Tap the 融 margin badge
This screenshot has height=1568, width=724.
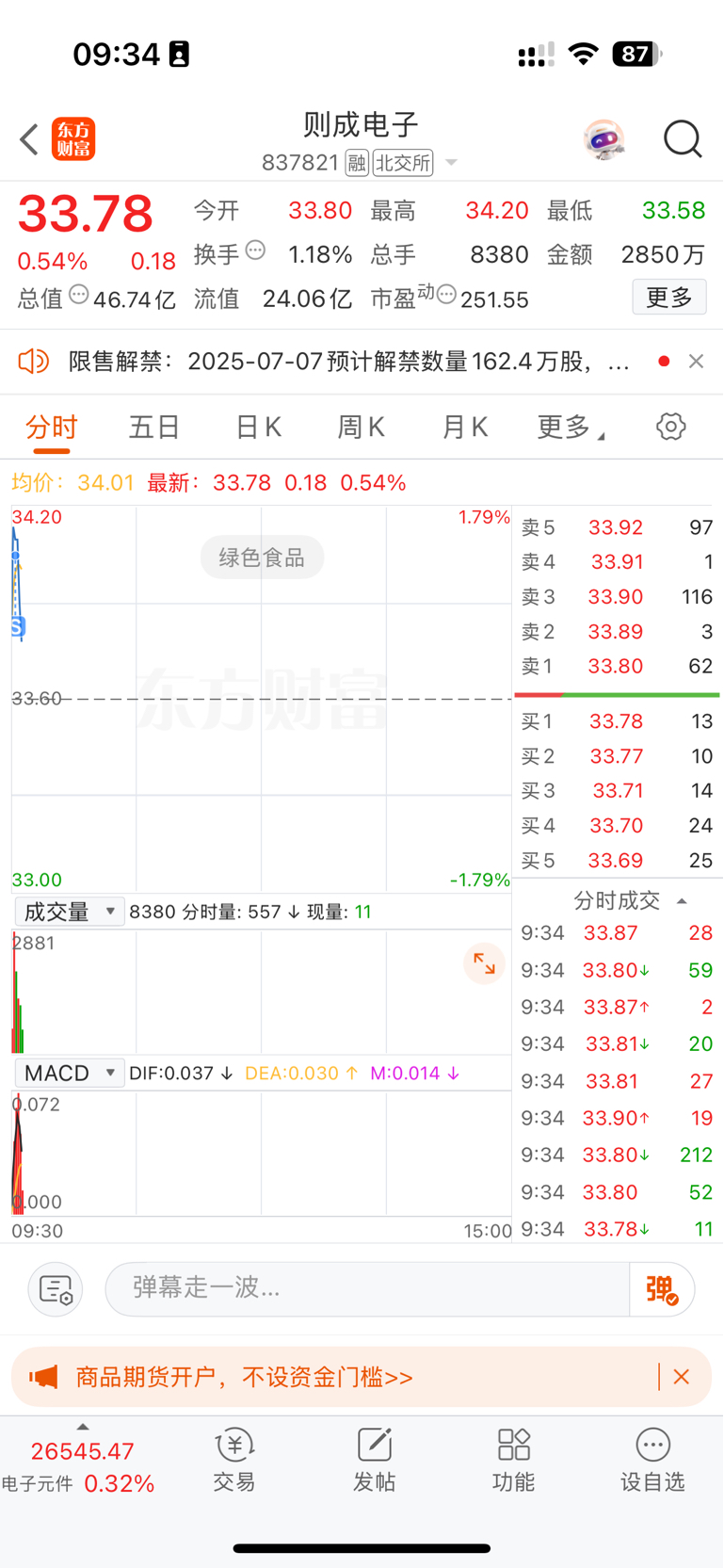click(x=357, y=163)
